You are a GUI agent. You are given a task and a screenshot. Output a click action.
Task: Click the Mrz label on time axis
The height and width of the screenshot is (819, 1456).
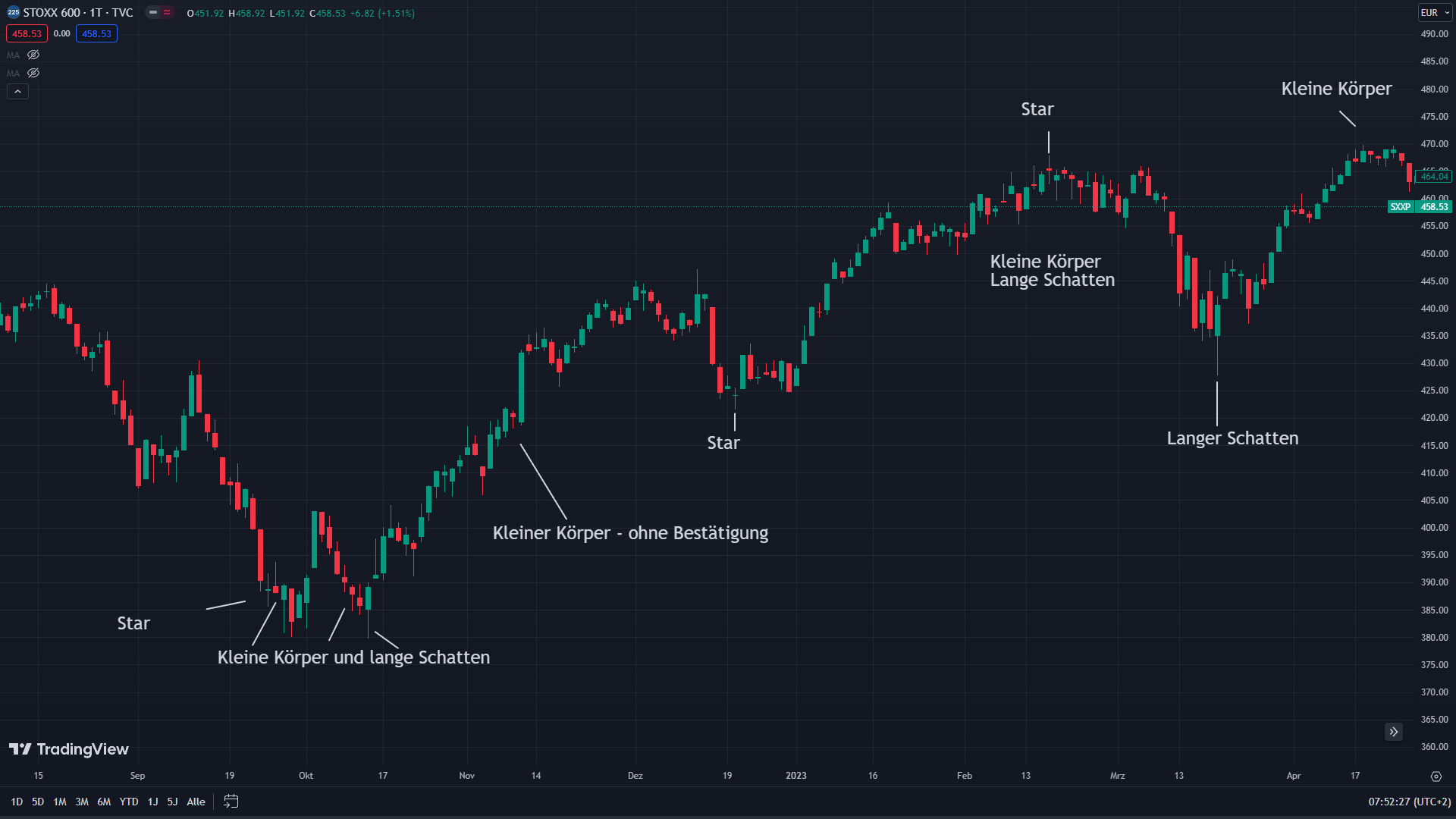click(x=1118, y=776)
